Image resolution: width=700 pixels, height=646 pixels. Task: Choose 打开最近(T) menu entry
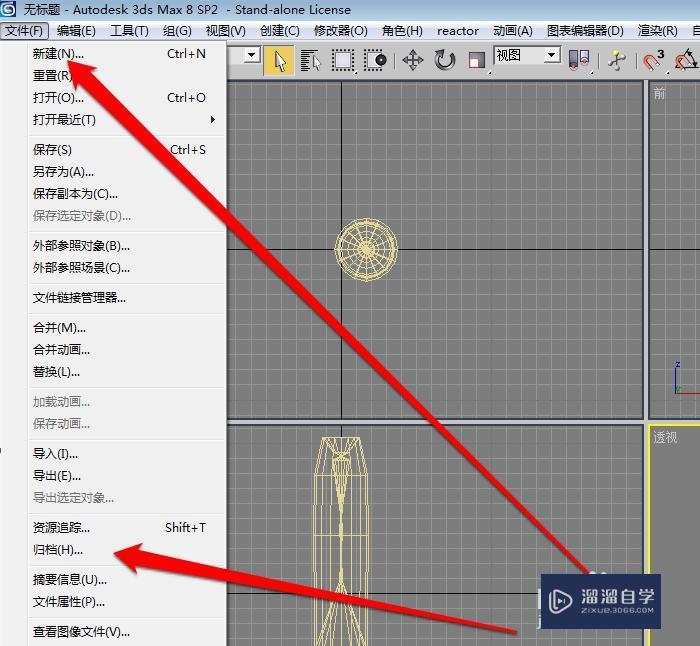tap(127, 120)
